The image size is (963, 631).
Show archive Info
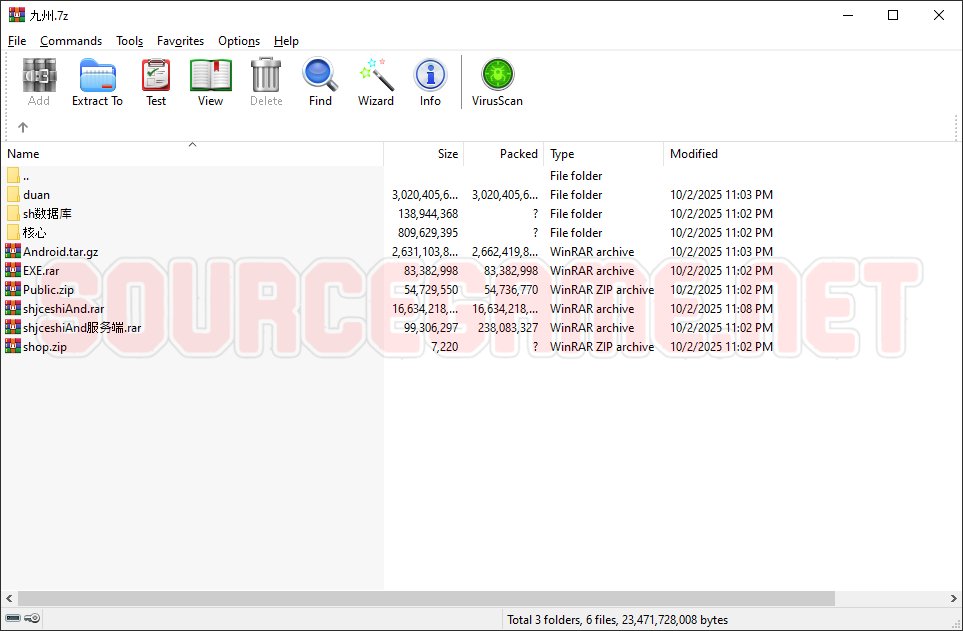point(430,82)
